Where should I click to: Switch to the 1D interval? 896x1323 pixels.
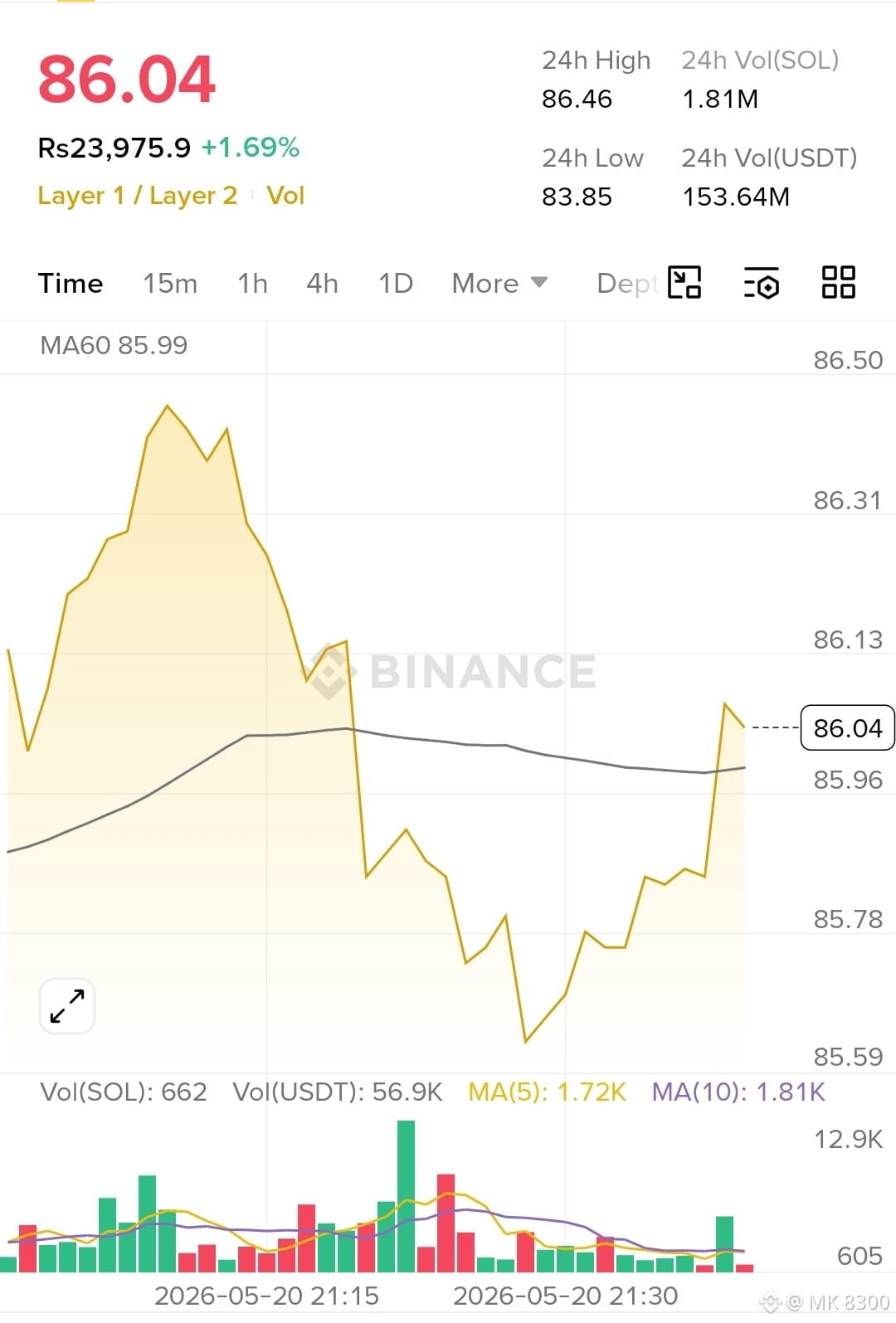click(x=396, y=284)
